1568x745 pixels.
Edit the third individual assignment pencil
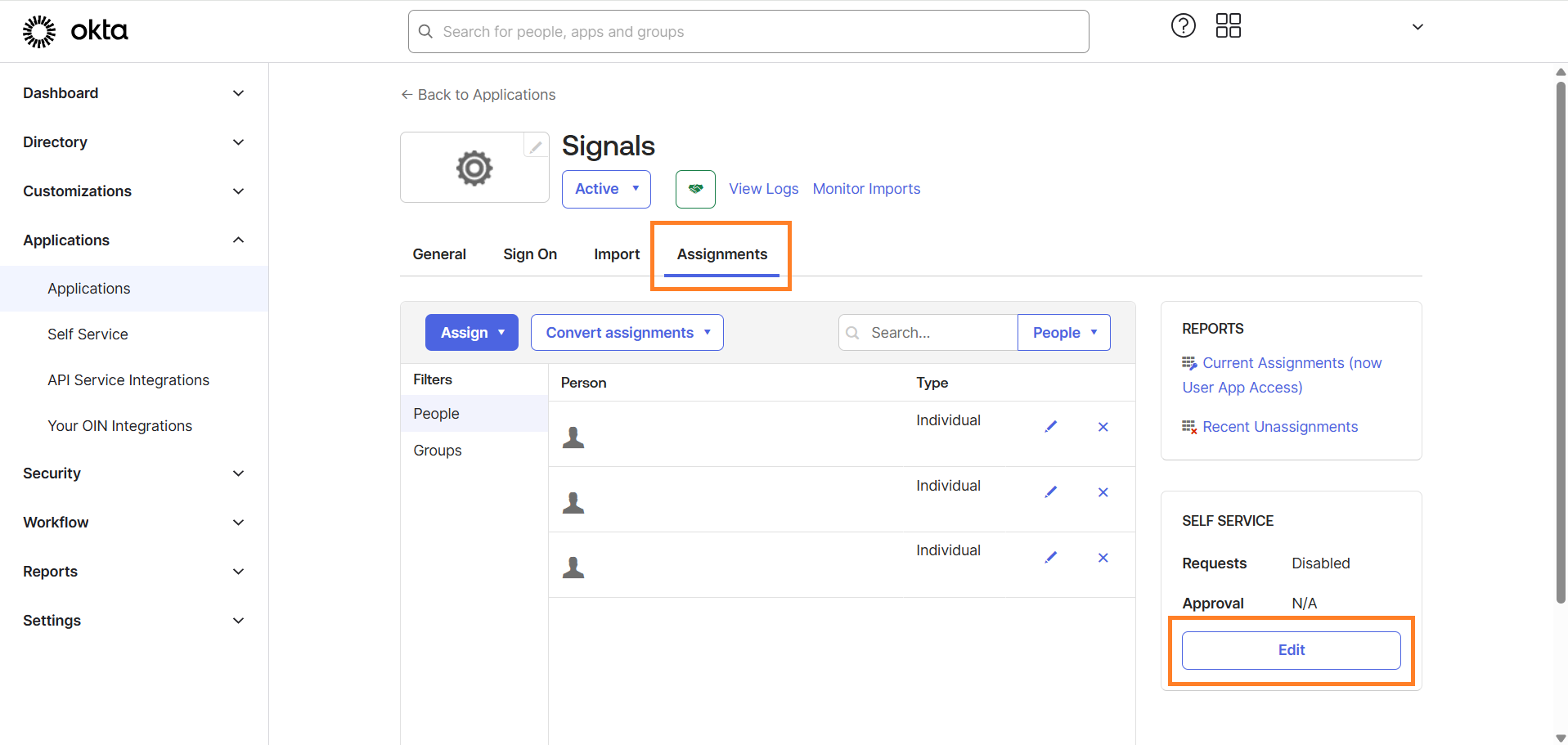coord(1051,558)
